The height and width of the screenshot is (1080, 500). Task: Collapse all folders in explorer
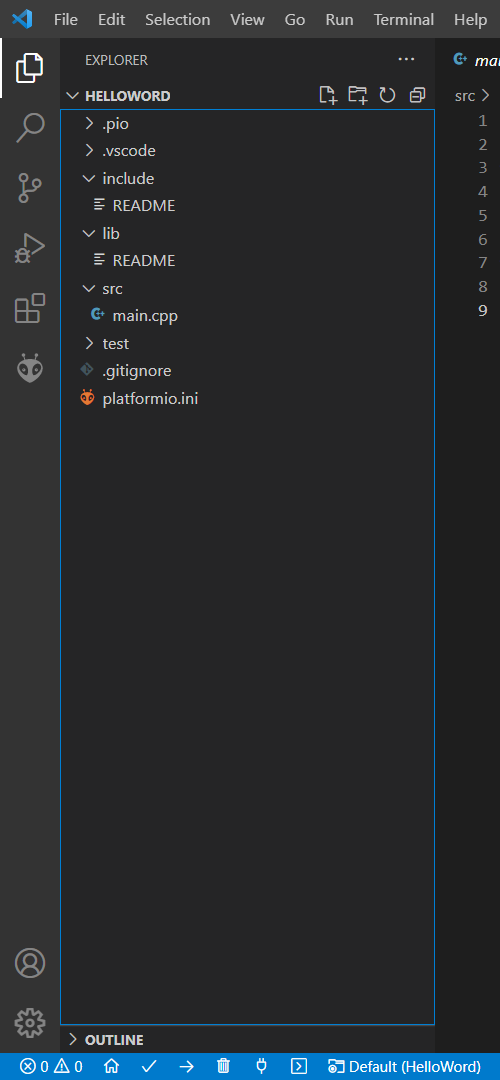tap(417, 95)
